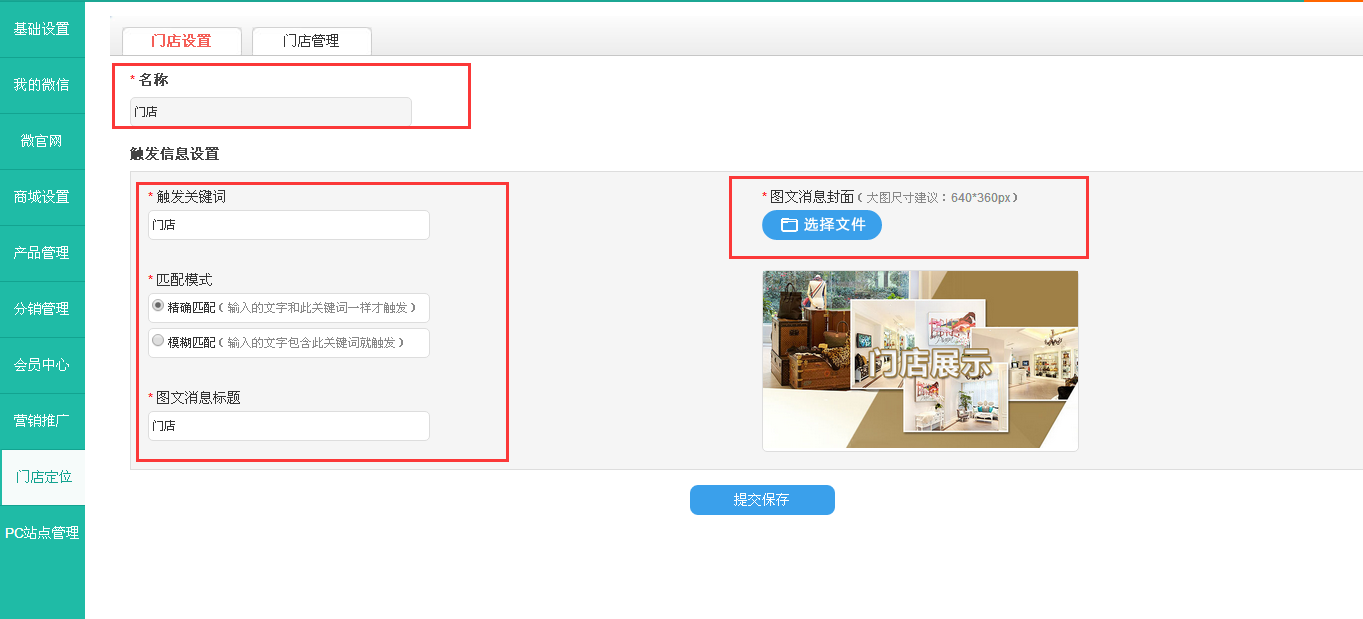Click the 名称 input field

tap(270, 112)
